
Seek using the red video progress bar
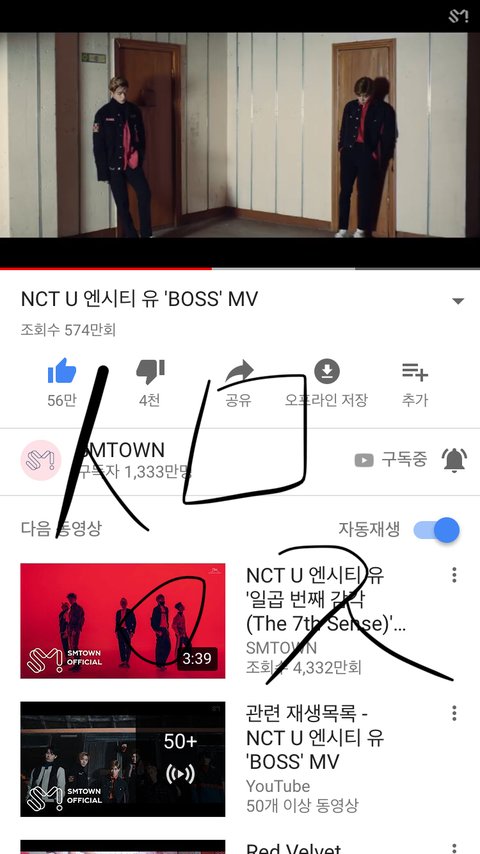coord(240,269)
